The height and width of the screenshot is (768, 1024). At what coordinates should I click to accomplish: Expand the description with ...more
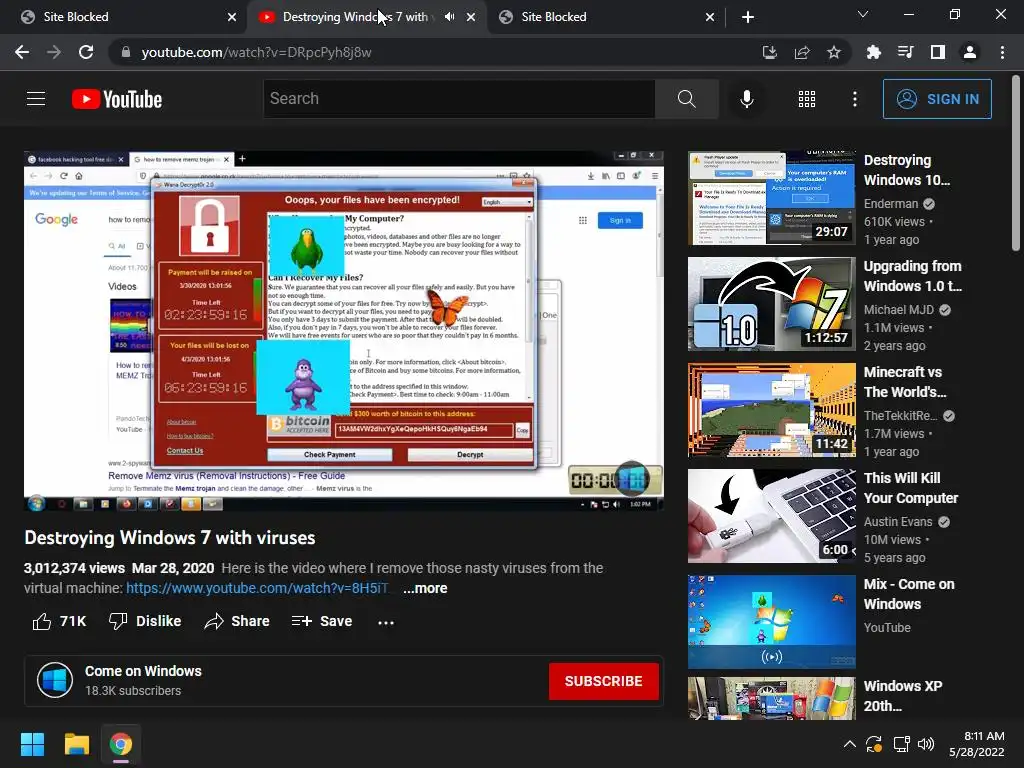coord(425,588)
